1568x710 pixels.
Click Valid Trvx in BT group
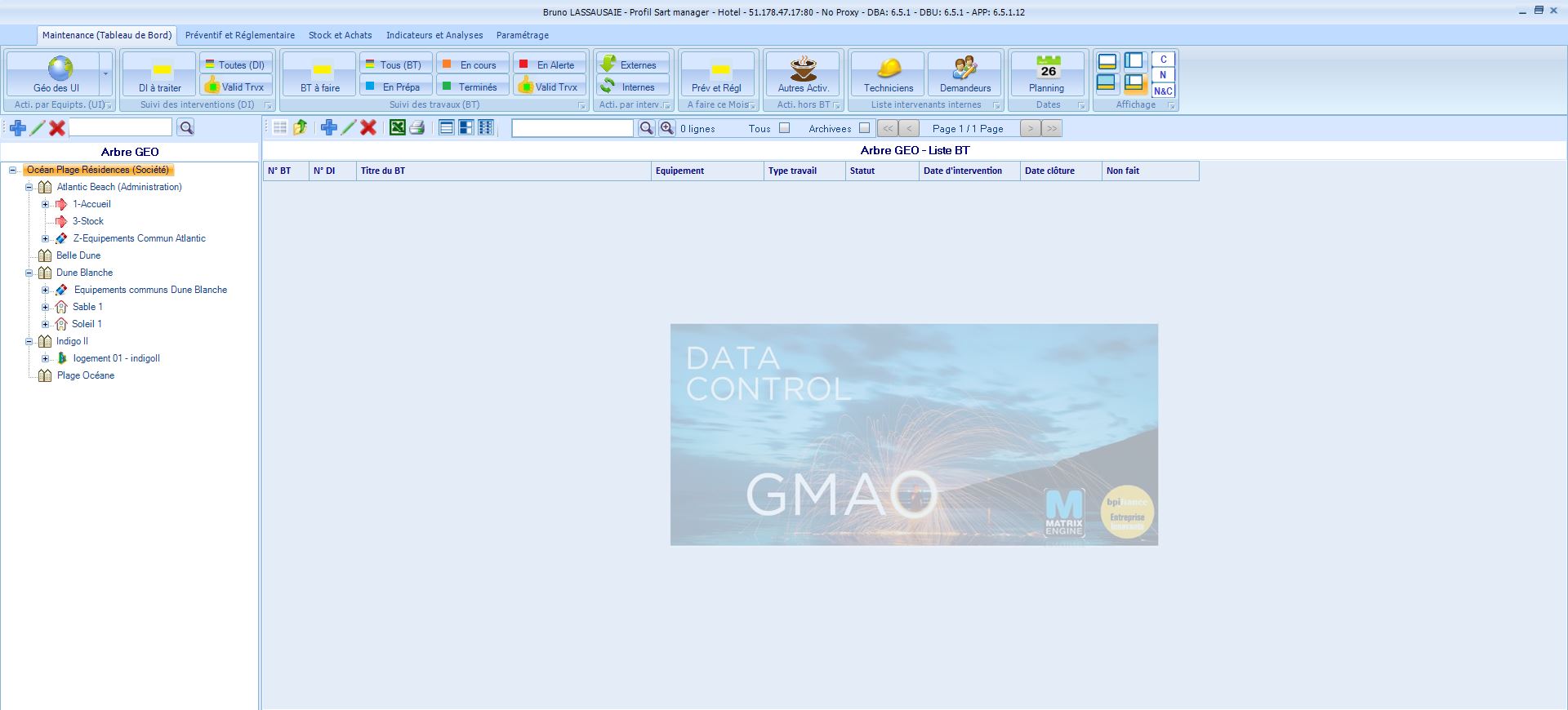point(549,87)
